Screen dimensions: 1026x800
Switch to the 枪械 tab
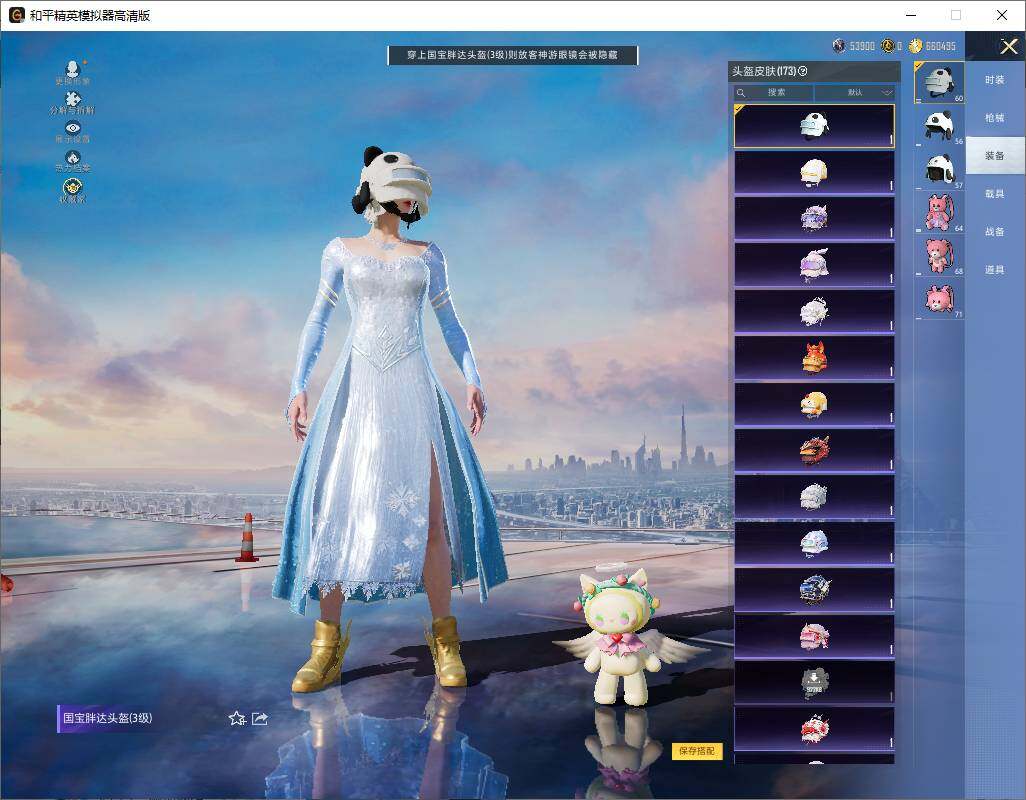(x=995, y=118)
